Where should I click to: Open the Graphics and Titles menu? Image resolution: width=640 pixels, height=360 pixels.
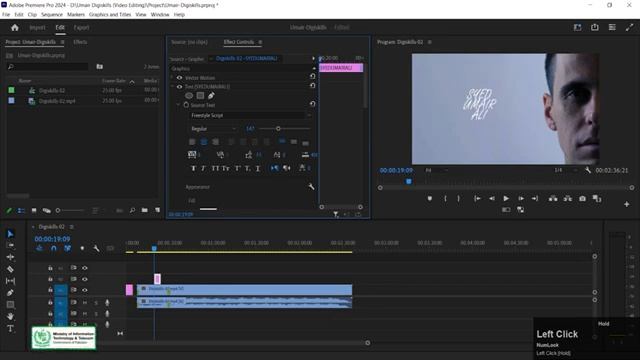[x=110, y=14]
